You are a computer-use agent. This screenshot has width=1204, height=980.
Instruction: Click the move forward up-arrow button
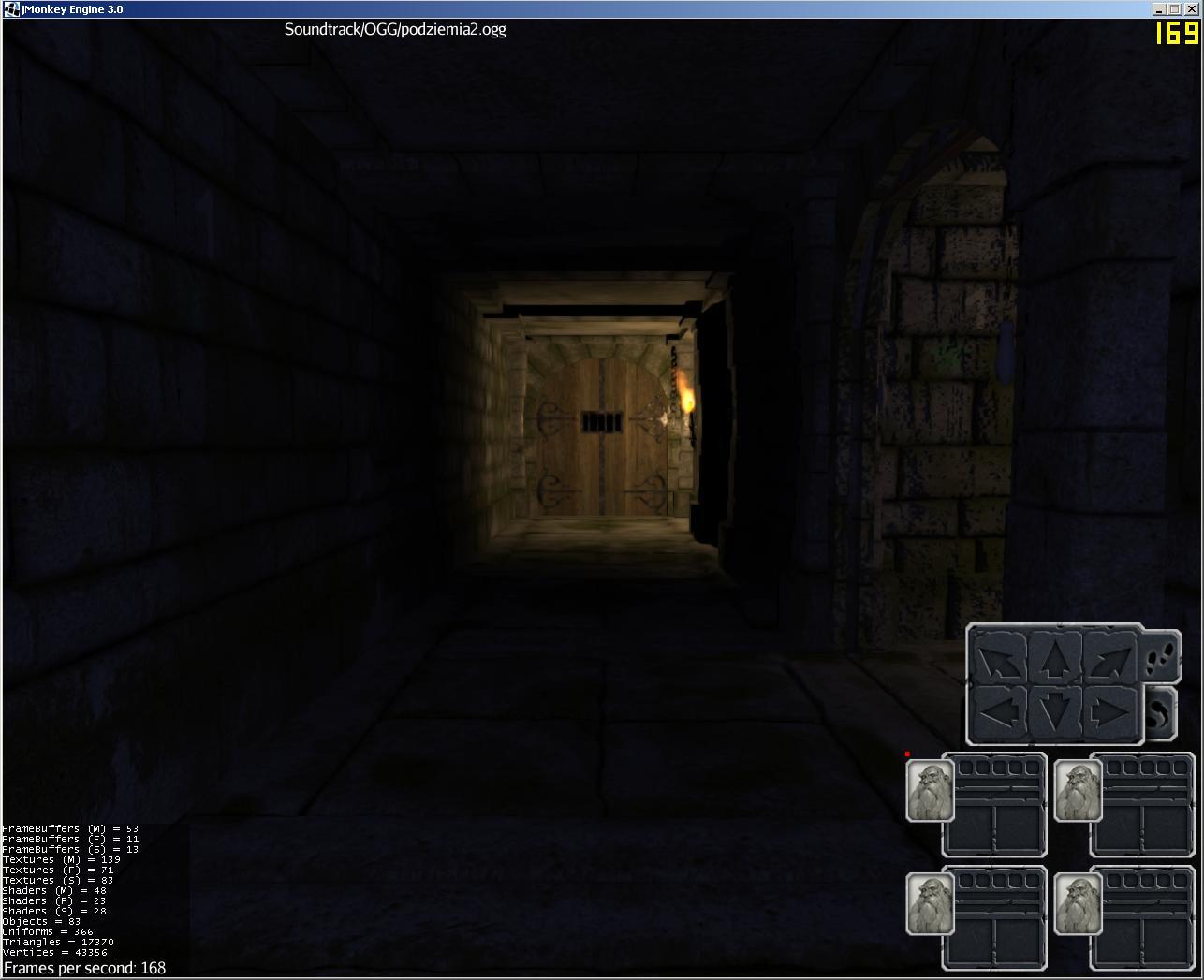pos(1055,659)
